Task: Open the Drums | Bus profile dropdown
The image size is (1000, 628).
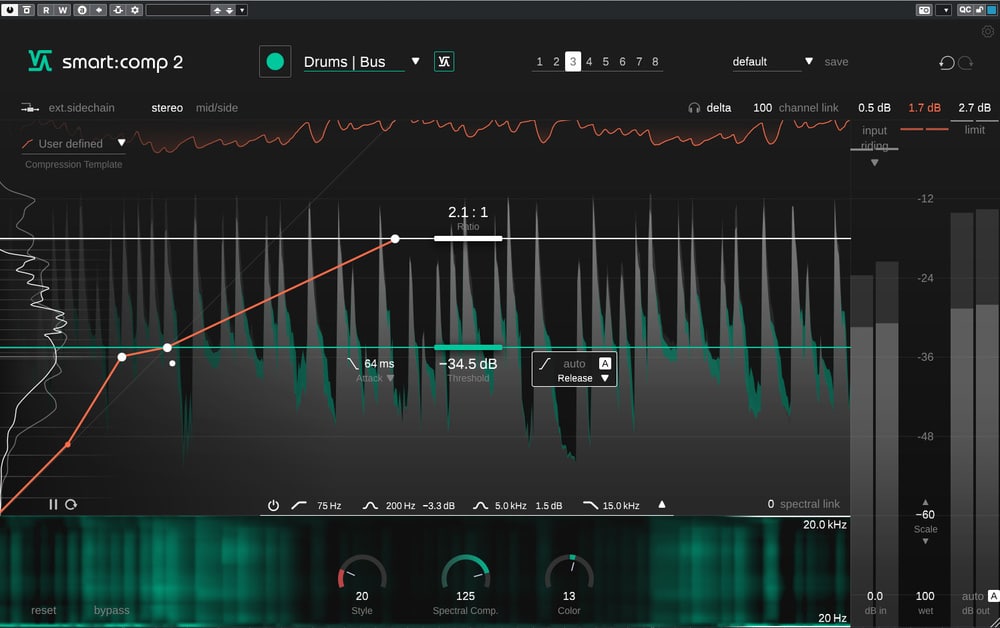Action: point(416,62)
